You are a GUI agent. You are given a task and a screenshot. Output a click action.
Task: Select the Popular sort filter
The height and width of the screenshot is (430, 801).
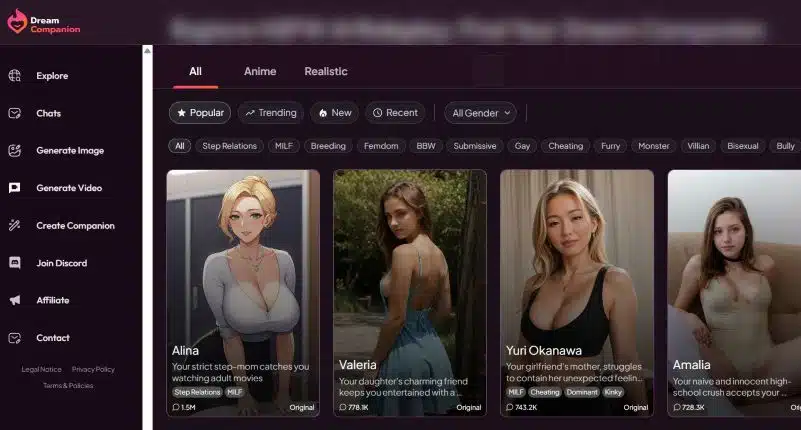point(200,113)
